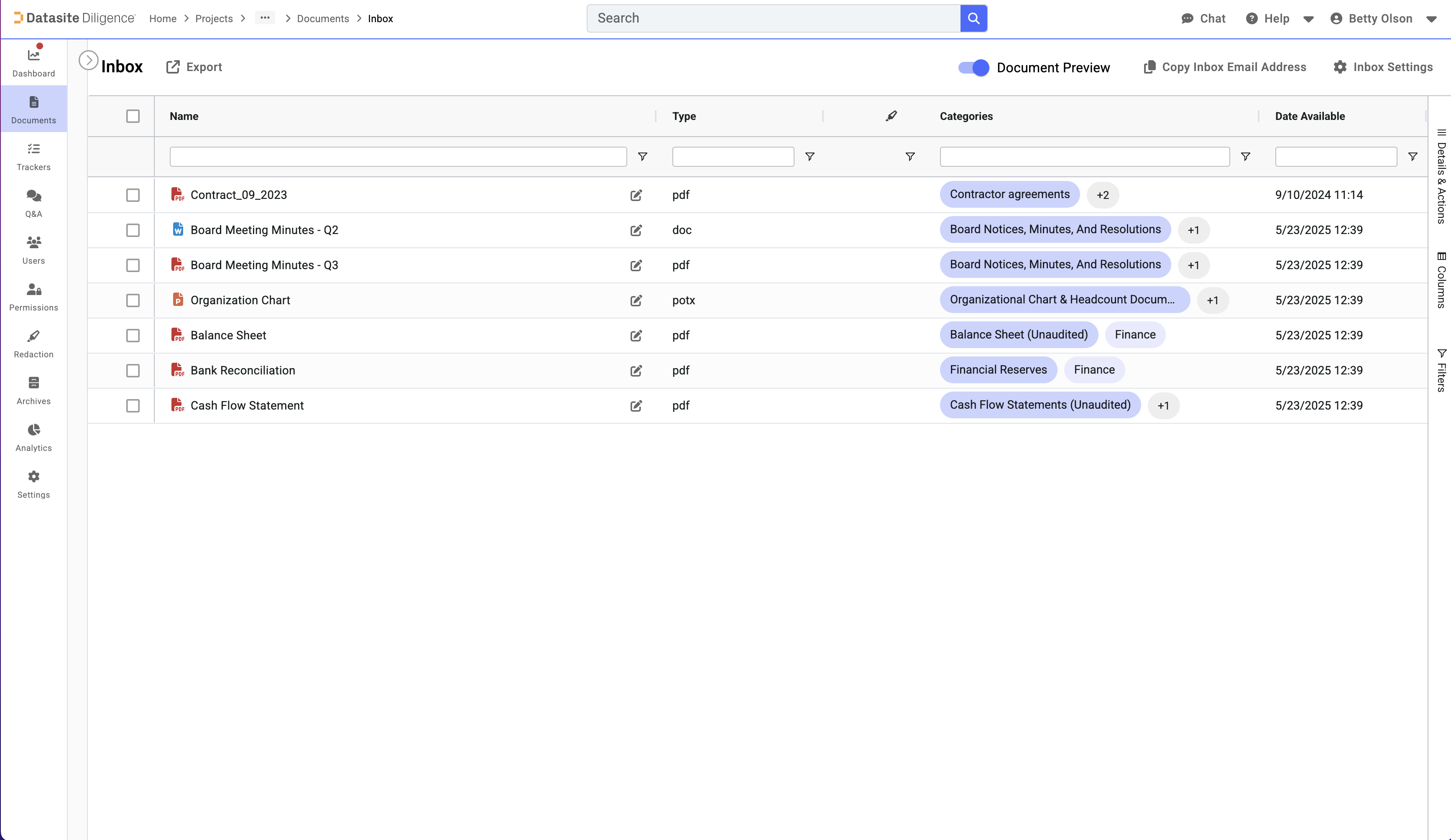Expand the Help dropdown arrow
The image size is (1451, 840).
(x=1308, y=19)
